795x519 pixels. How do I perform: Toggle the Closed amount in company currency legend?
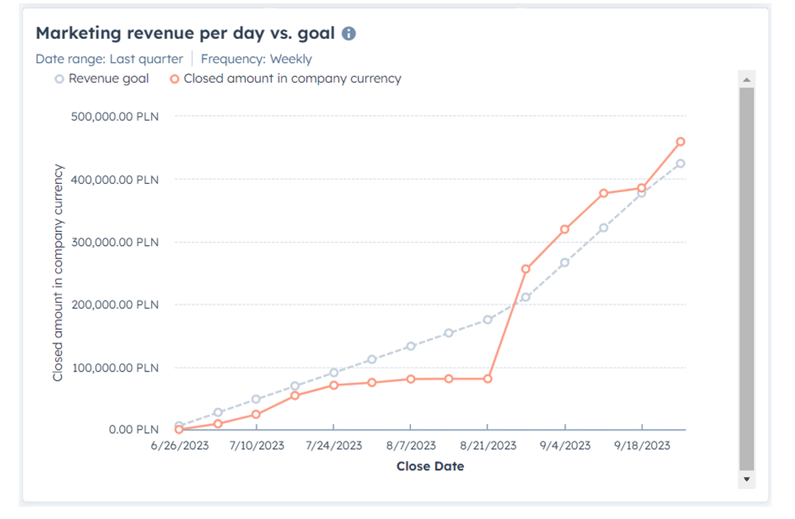click(x=285, y=79)
